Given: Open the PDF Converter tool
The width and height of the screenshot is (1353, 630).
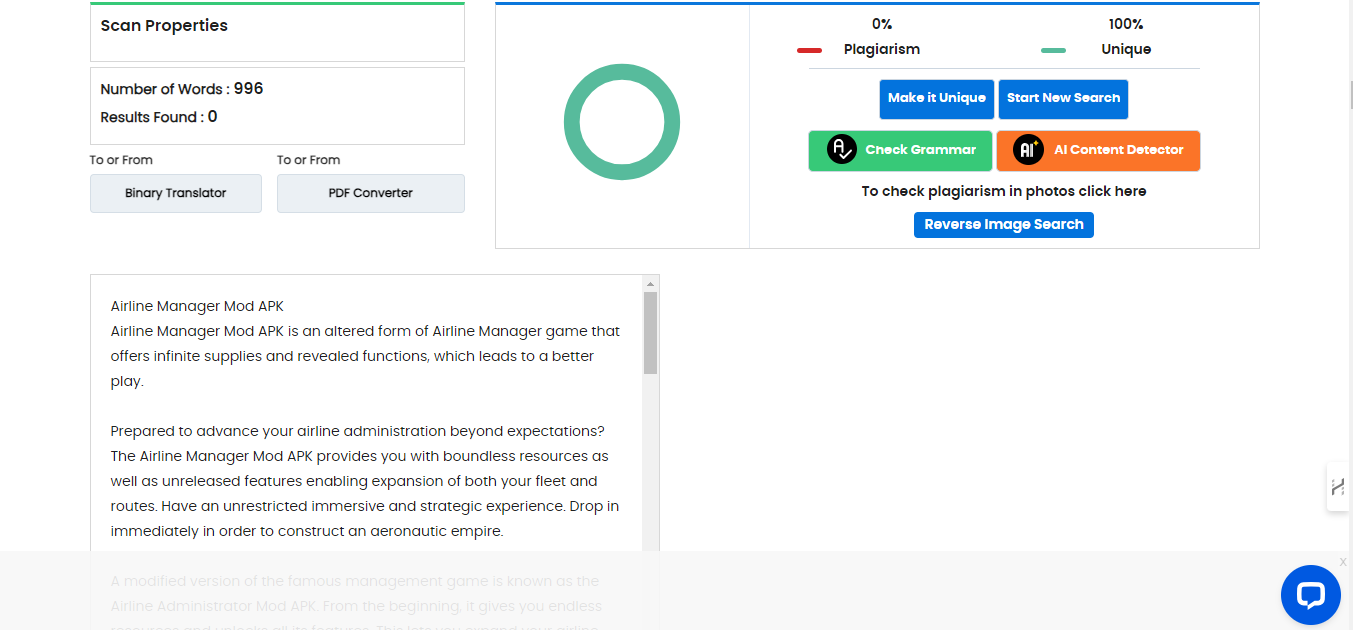Looking at the screenshot, I should [370, 193].
